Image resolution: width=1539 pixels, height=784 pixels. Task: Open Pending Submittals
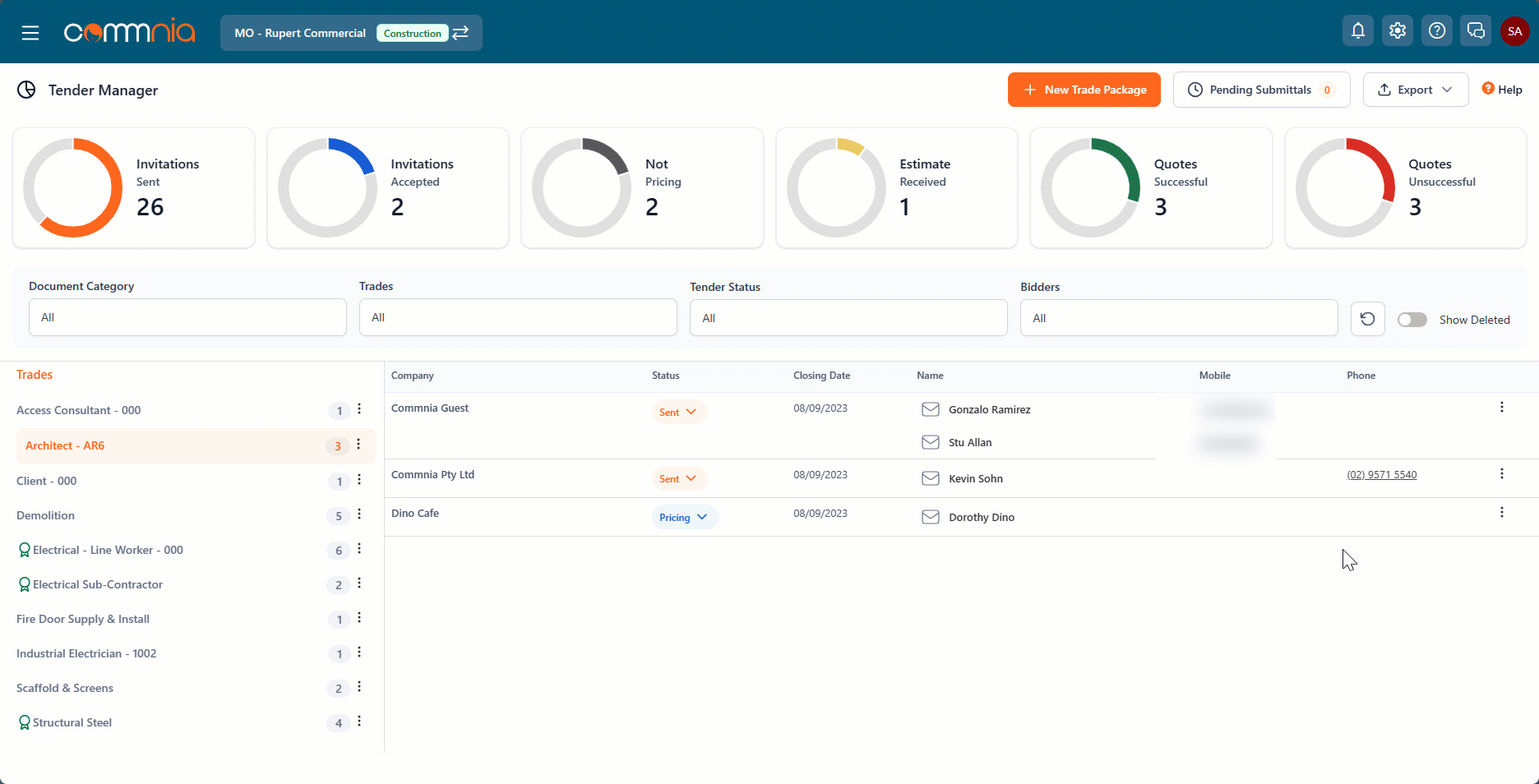pos(1261,90)
